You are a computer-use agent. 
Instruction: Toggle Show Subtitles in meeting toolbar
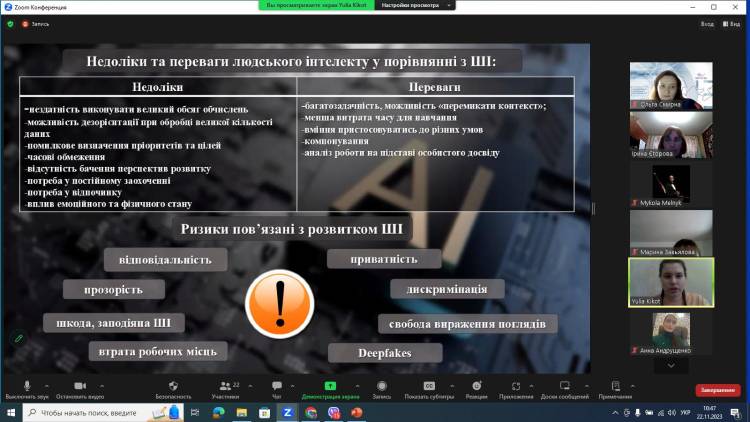[x=429, y=386]
